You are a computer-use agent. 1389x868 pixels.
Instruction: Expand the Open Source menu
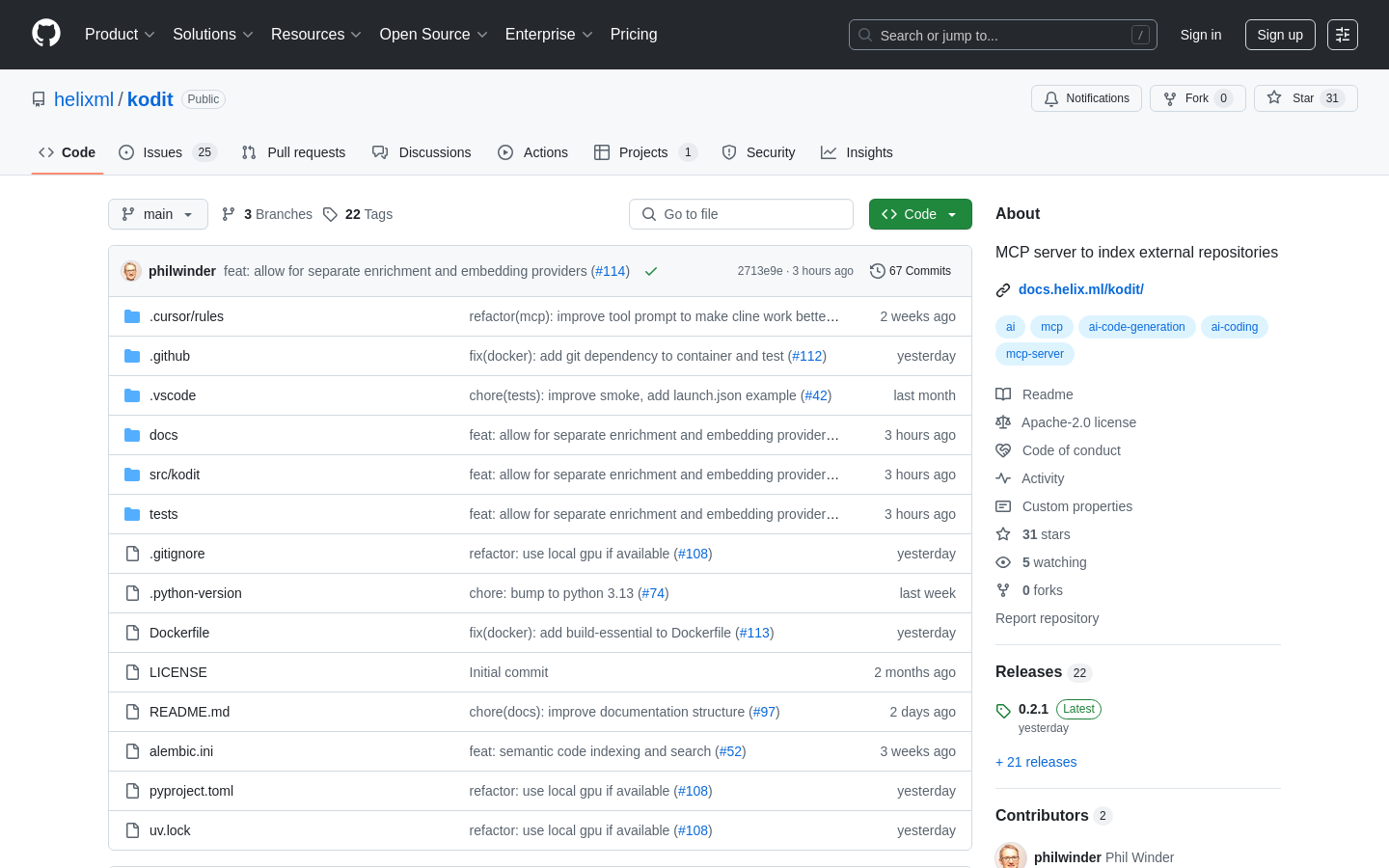click(434, 34)
